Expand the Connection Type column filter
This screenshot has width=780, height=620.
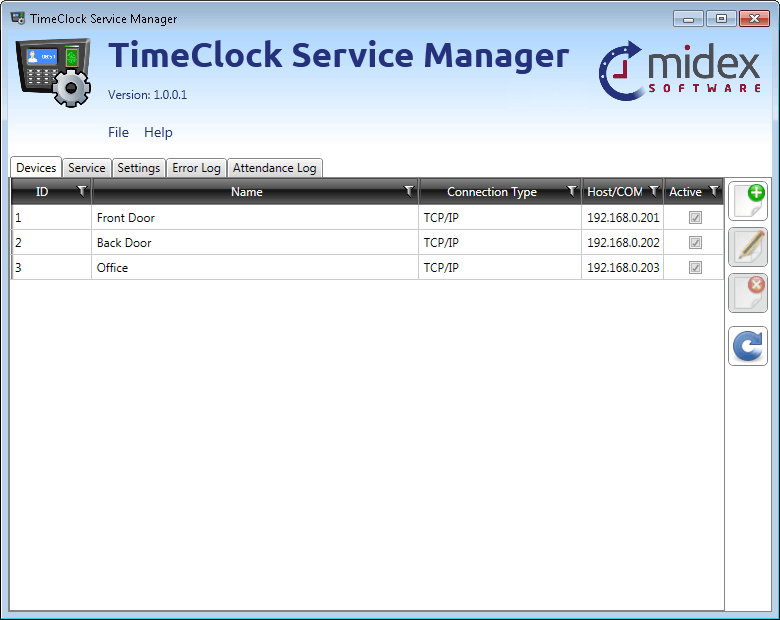tap(572, 191)
